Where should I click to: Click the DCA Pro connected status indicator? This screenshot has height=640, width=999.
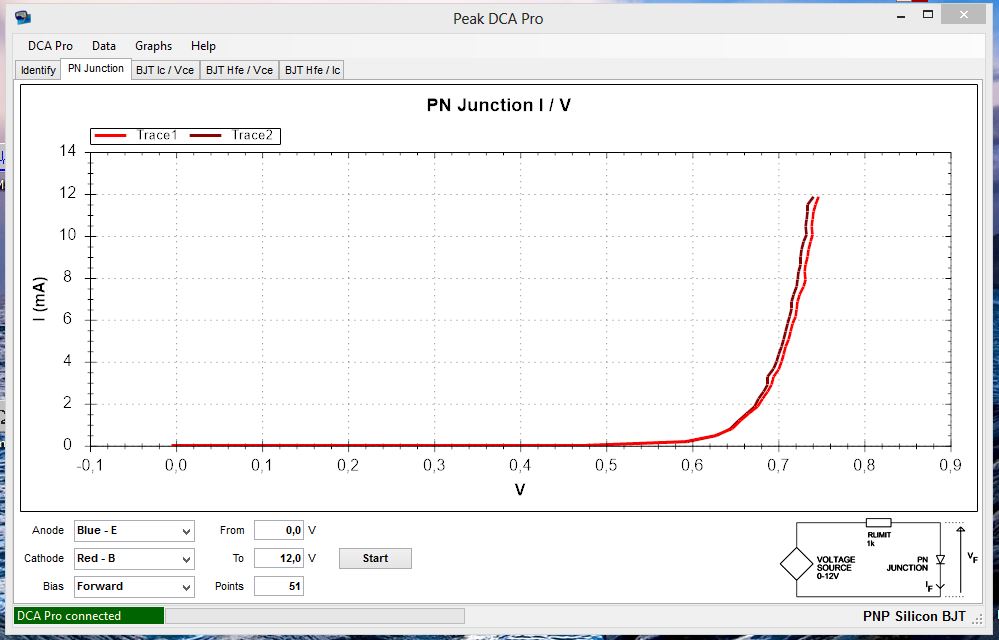point(89,616)
